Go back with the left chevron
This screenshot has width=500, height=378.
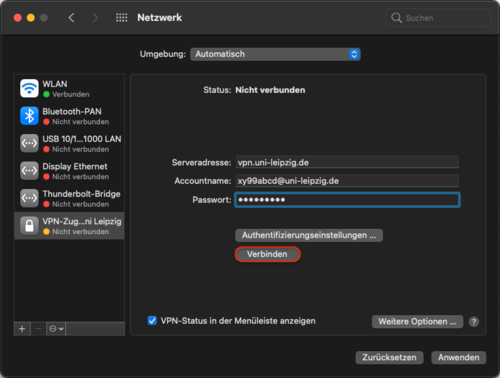(x=71, y=18)
